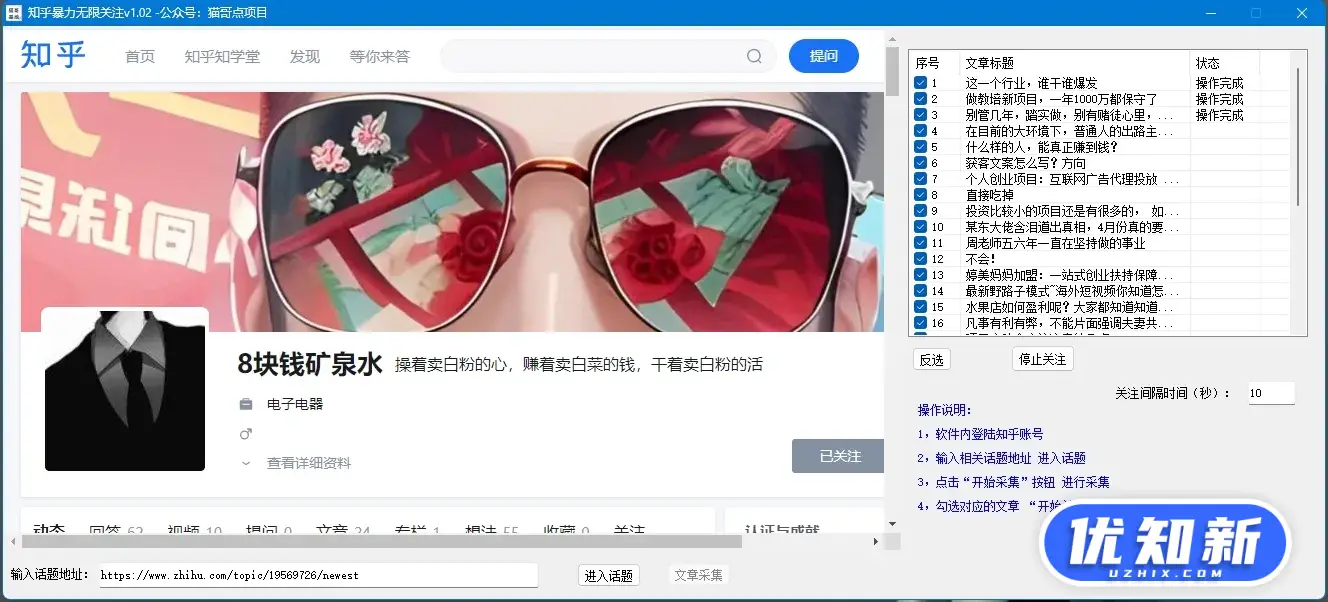
Task: Select article '这一个行业，谁干谁爆发'
Action: (1031, 83)
